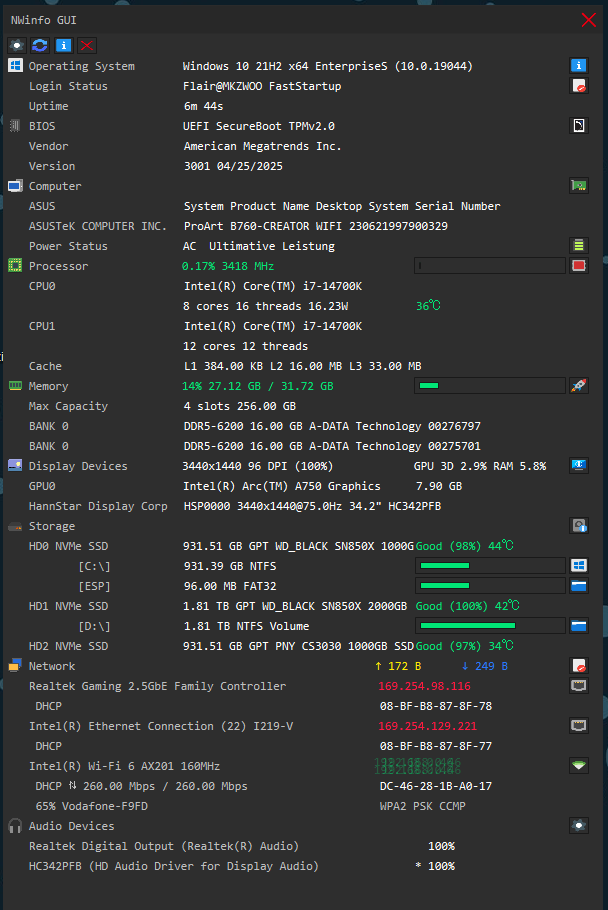Click the Memory usage progress bar
Viewport: 608px width, 910px height.
pyautogui.click(x=490, y=385)
